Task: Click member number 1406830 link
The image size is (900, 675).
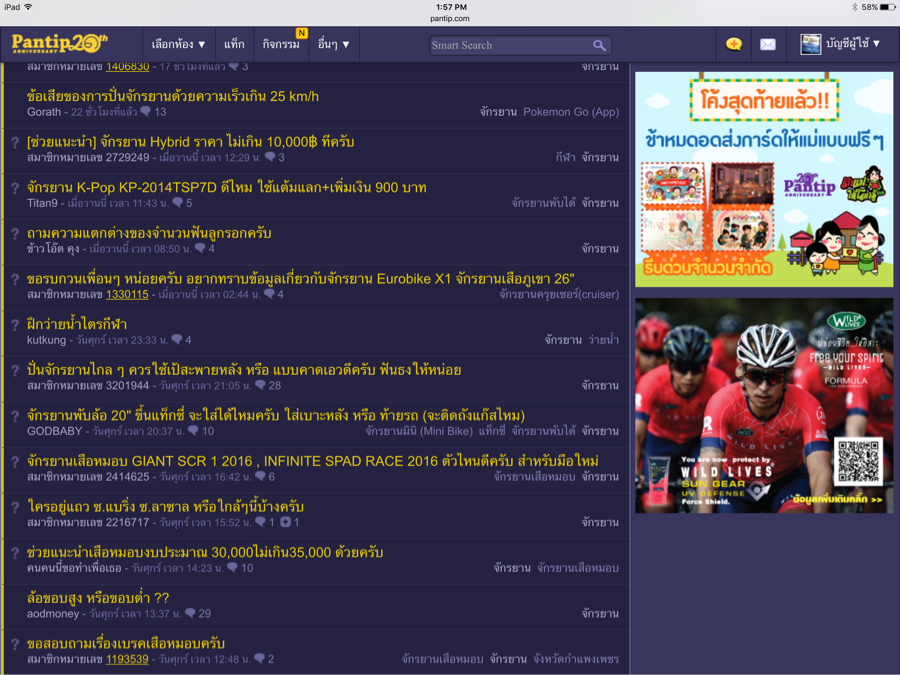Action: (x=127, y=67)
